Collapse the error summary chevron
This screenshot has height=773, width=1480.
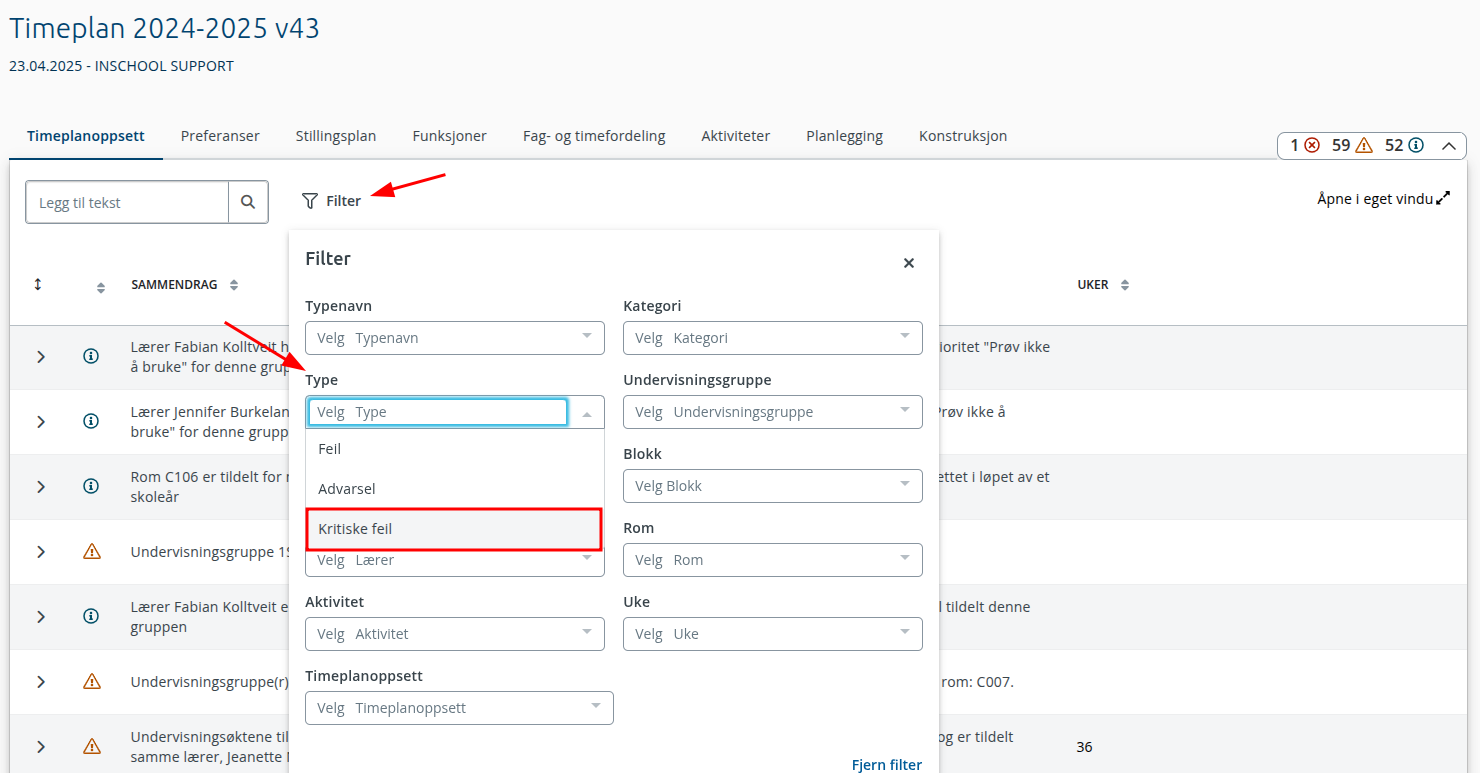1448,146
